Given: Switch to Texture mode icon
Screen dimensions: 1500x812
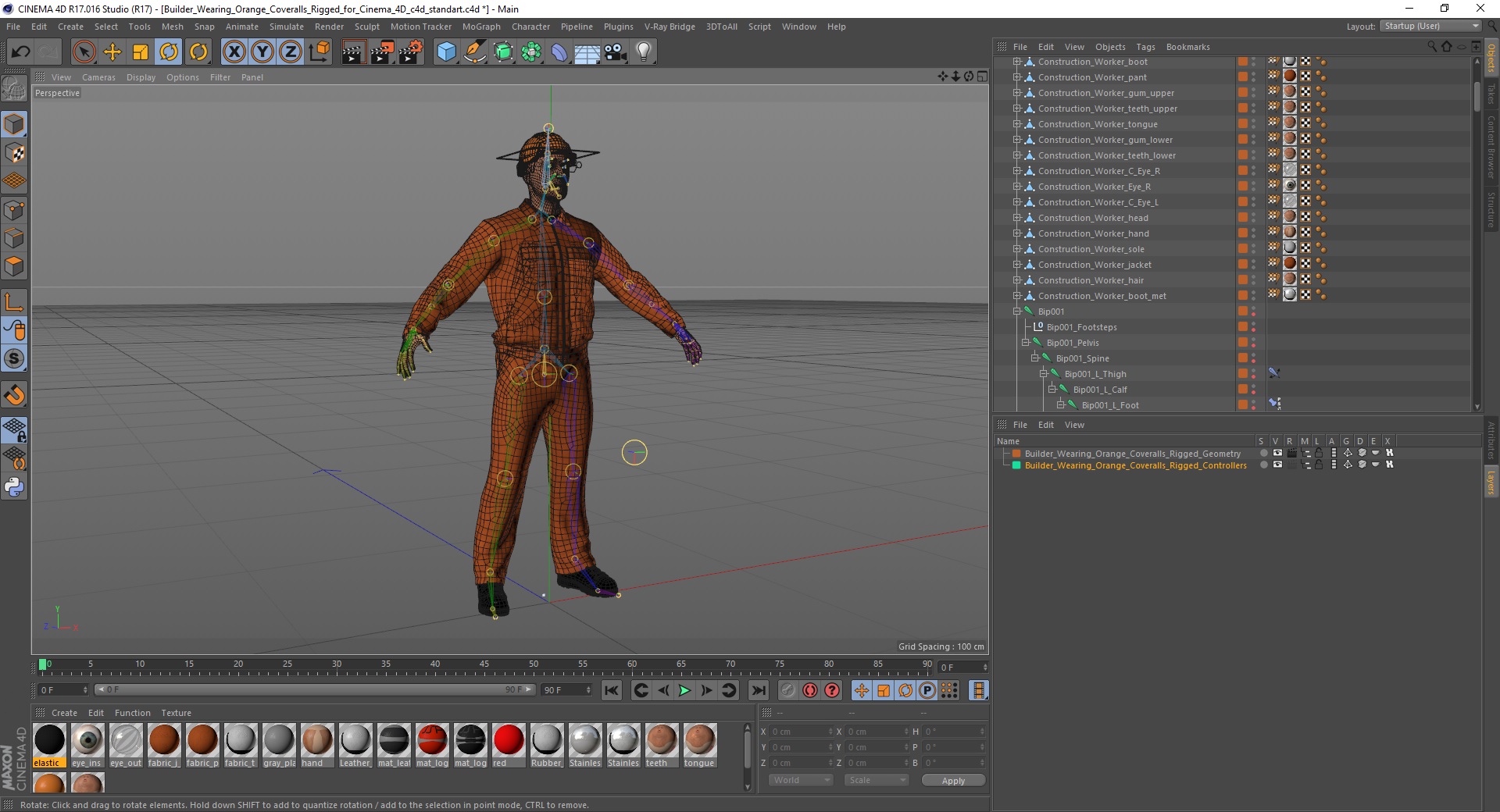Looking at the screenshot, I should tap(14, 153).
